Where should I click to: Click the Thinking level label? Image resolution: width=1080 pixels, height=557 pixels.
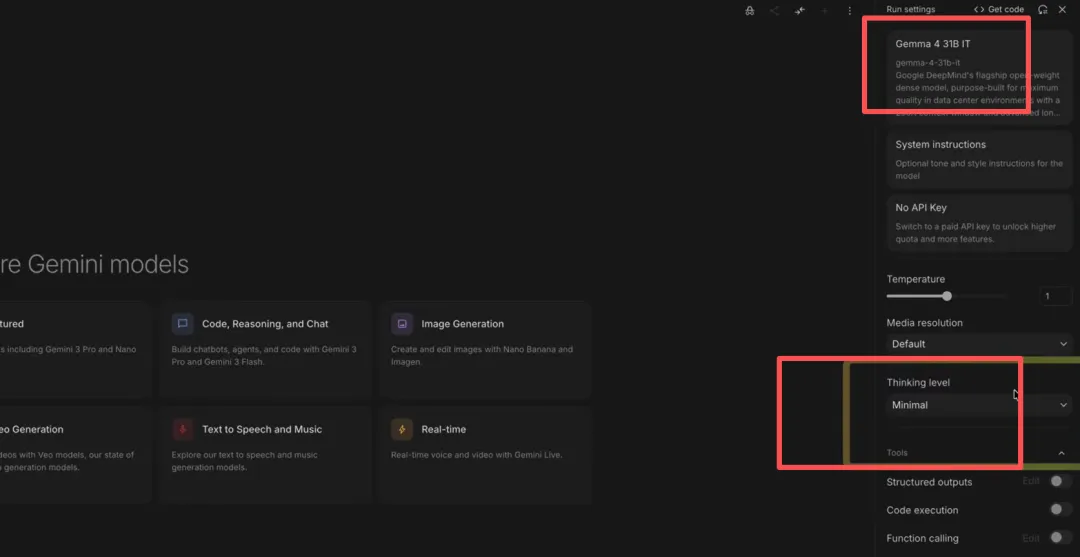point(918,382)
